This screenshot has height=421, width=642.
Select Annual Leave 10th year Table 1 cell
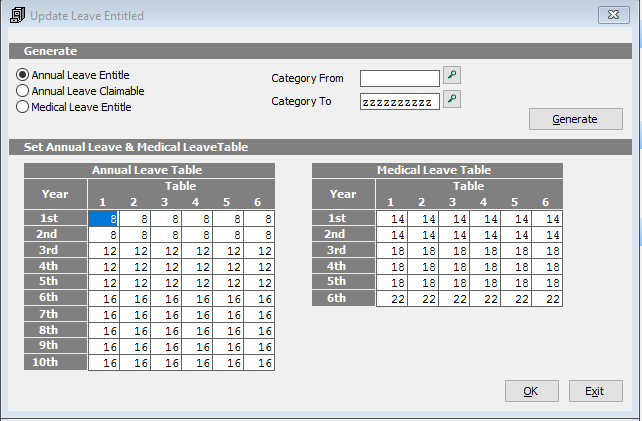coord(104,362)
